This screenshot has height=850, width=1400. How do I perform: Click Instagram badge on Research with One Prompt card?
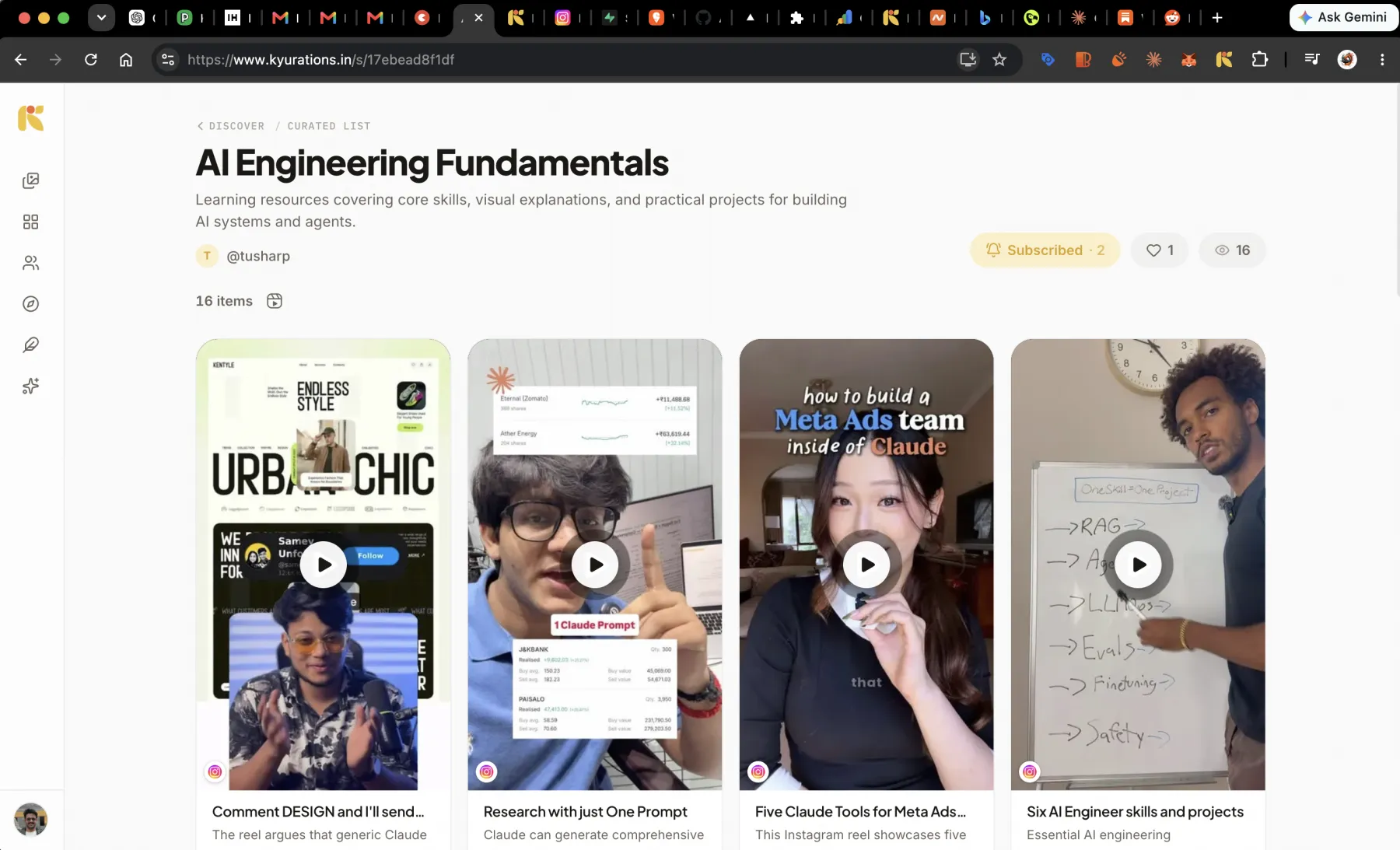pyautogui.click(x=486, y=771)
